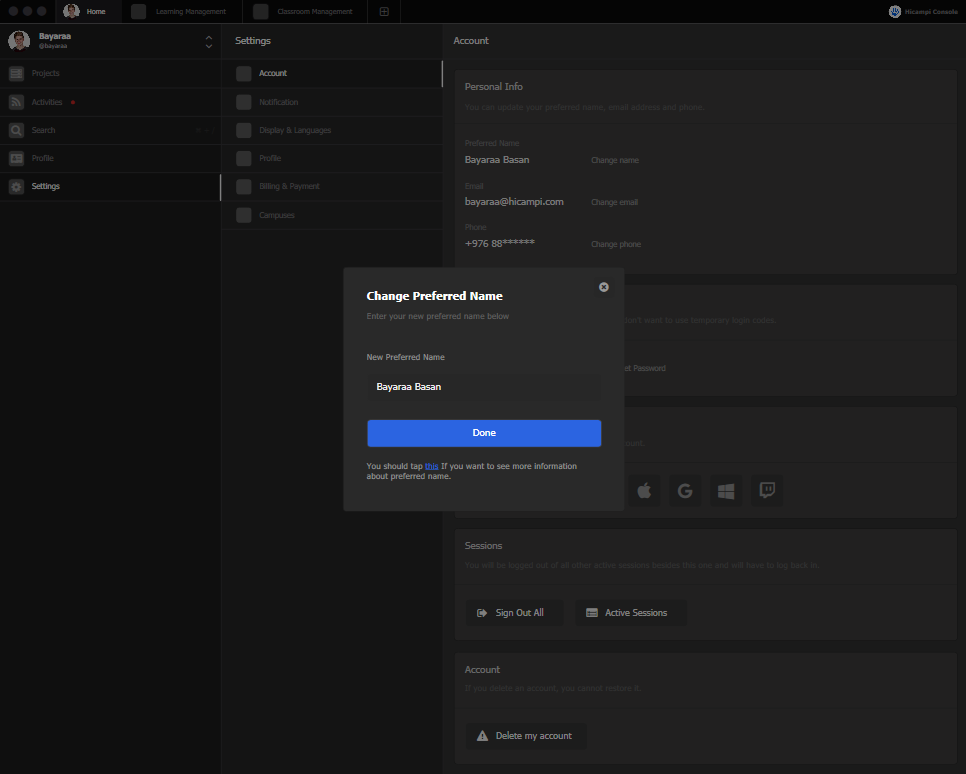This screenshot has height=774, width=966.
Task: Click Sign Out All sessions
Action: 515,612
